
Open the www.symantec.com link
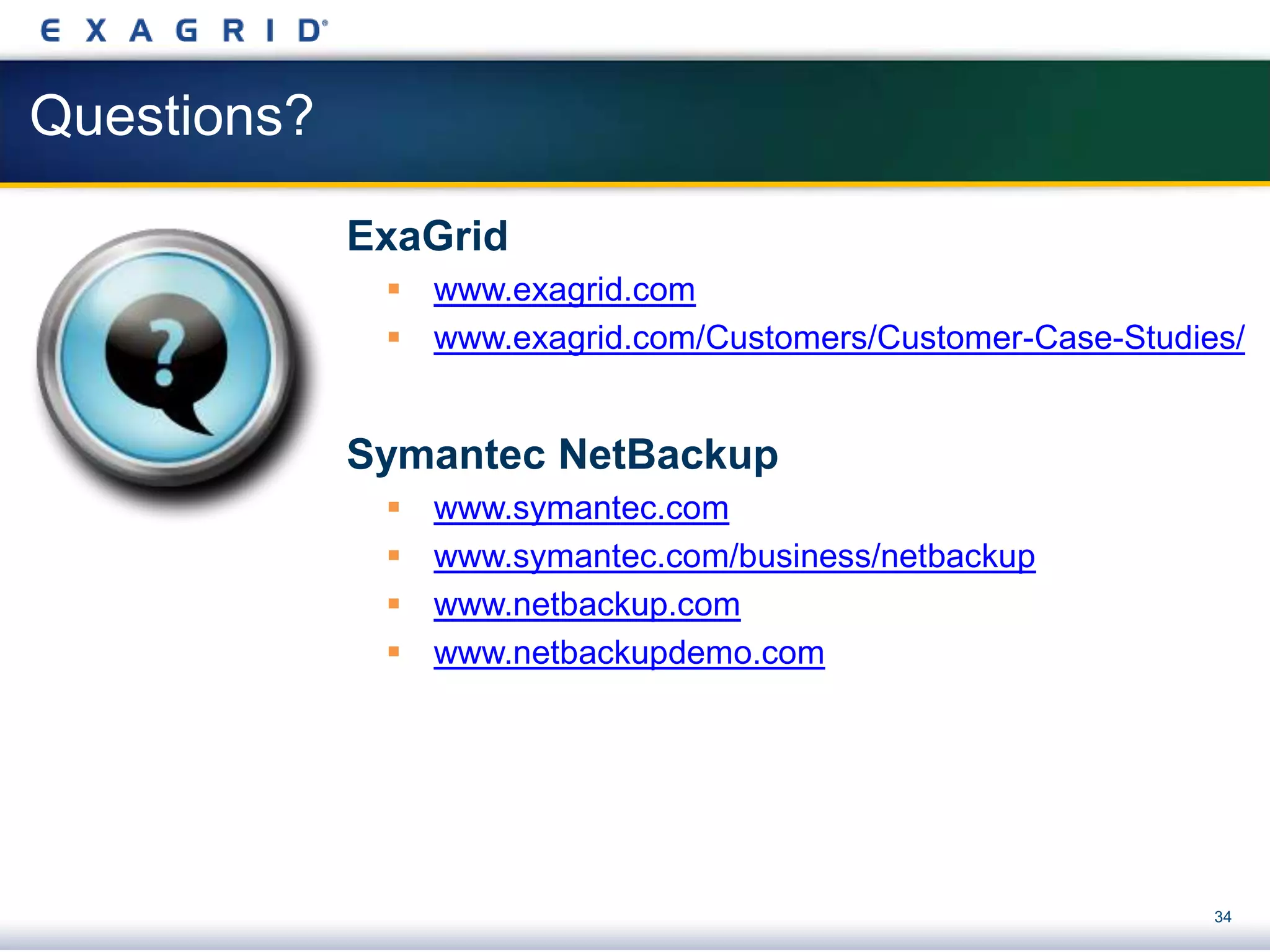[581, 509]
